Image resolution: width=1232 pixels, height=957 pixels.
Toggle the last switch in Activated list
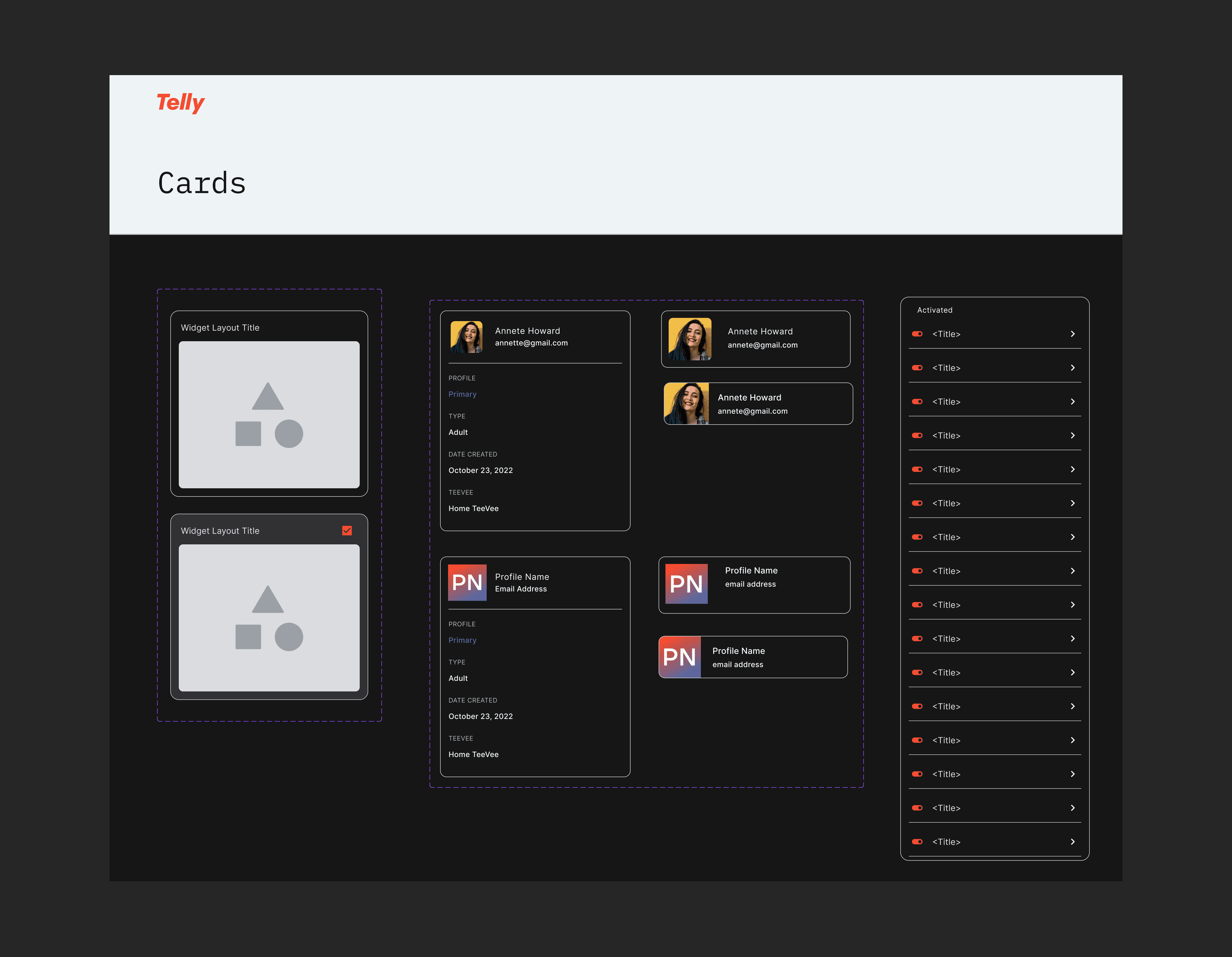point(917,841)
